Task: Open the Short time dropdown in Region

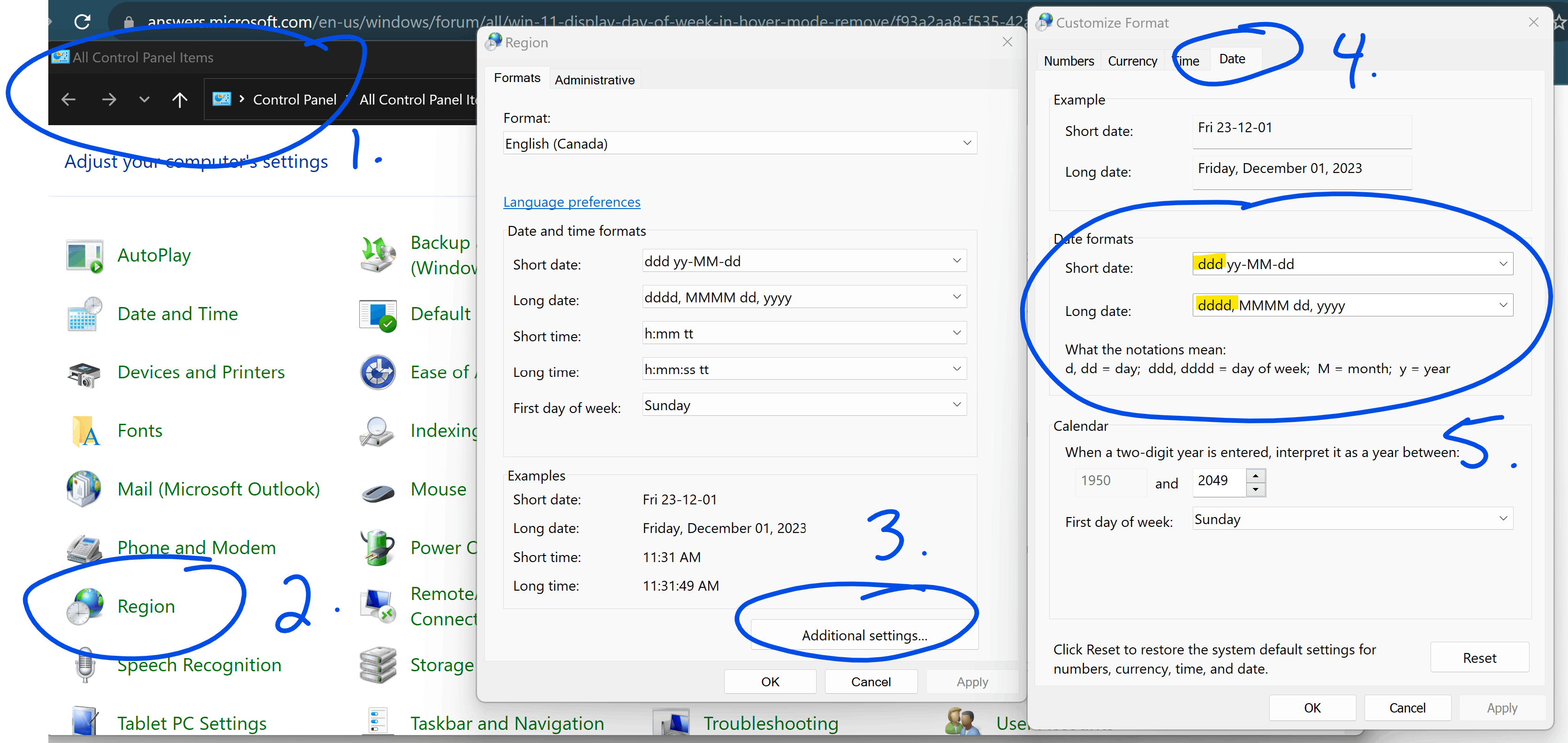Action: point(957,333)
